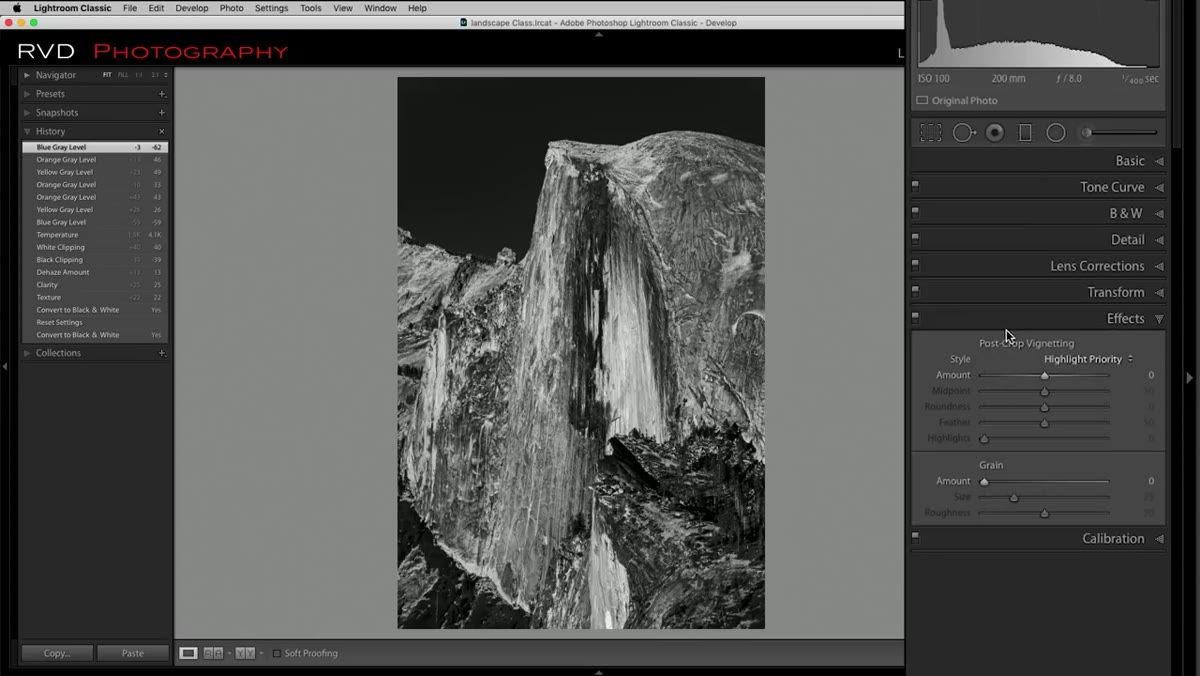Expand the Detail panel
The image size is (1200, 676).
tap(1159, 240)
